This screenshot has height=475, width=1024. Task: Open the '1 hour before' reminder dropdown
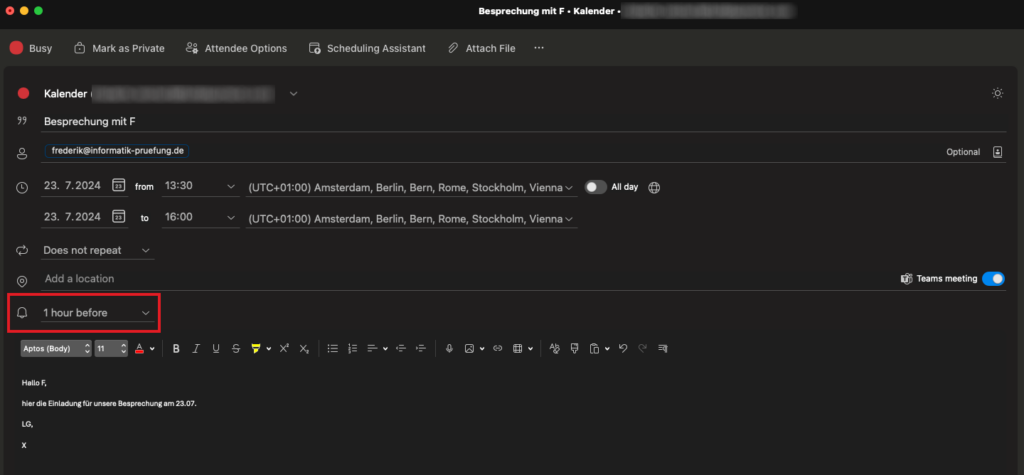pyautogui.click(x=97, y=313)
